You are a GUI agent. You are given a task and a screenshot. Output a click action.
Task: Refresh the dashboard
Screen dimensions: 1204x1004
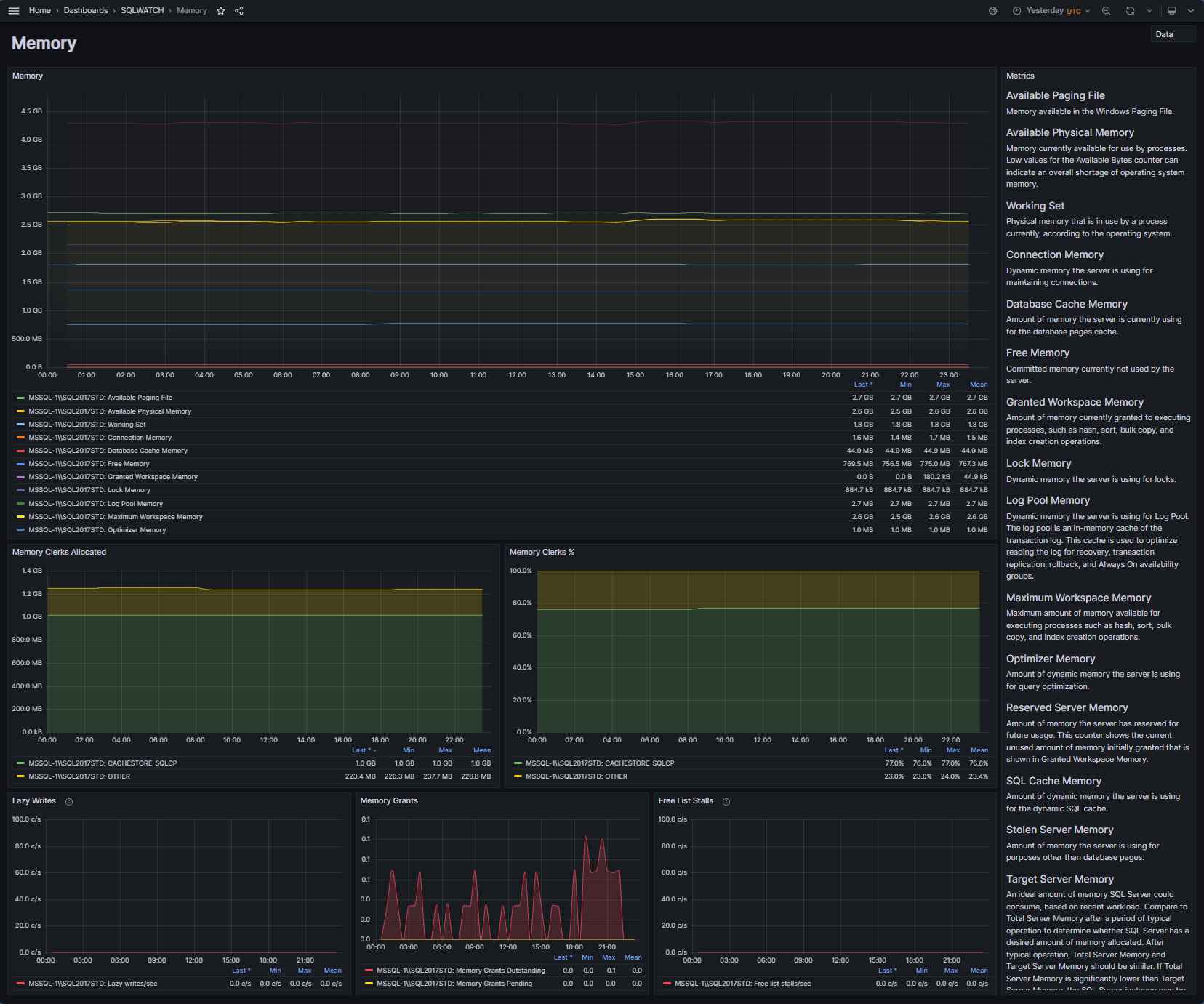tap(1130, 11)
